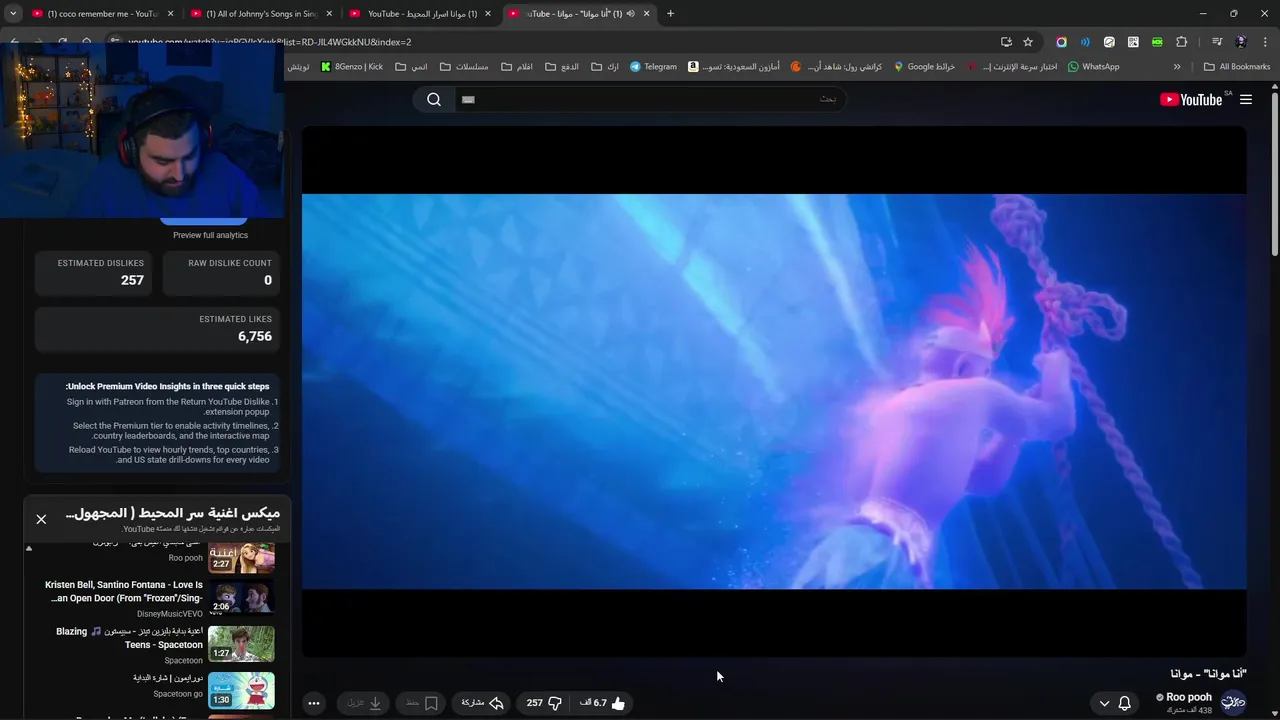Click the DisneyMusicVEVO channel name
Screen dimensions: 1280x720
[x=170, y=614]
